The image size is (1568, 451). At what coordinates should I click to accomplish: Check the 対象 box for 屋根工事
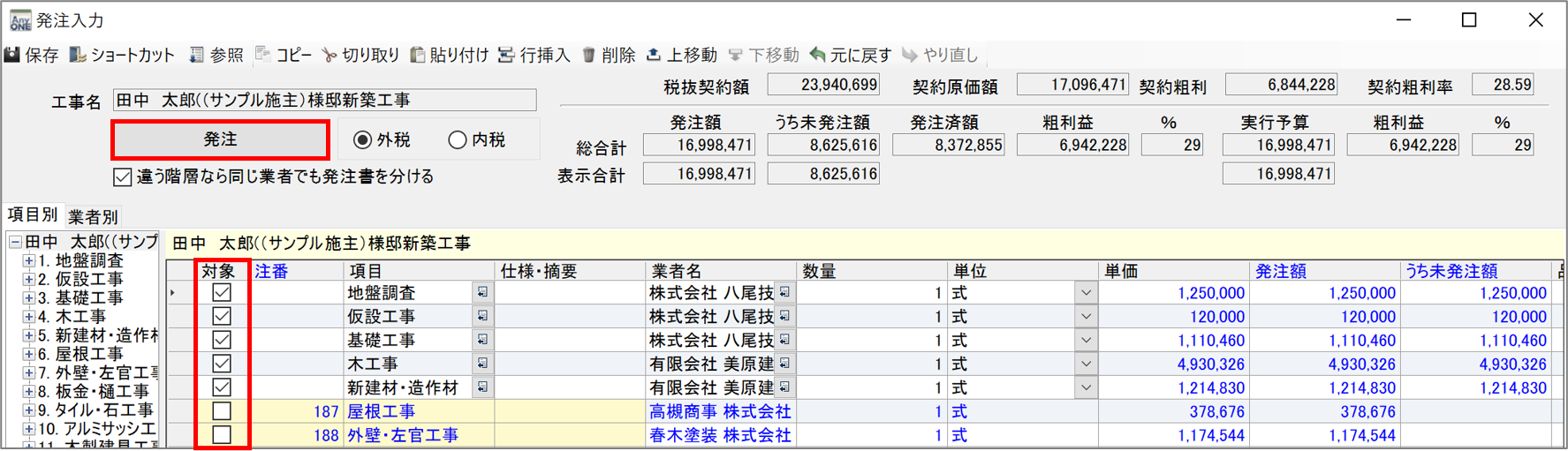click(x=222, y=411)
